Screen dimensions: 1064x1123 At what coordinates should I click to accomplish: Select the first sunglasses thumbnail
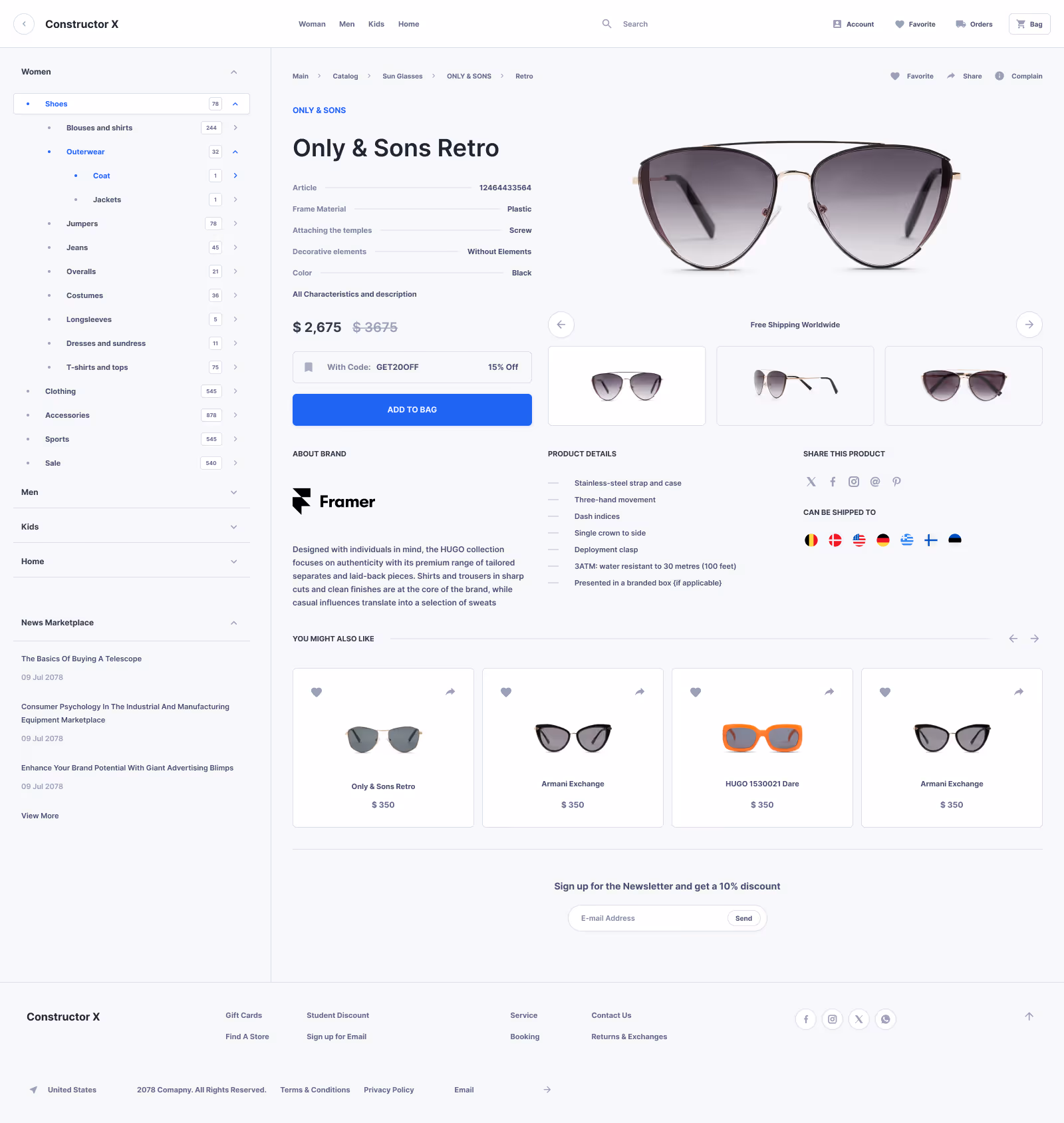click(626, 386)
